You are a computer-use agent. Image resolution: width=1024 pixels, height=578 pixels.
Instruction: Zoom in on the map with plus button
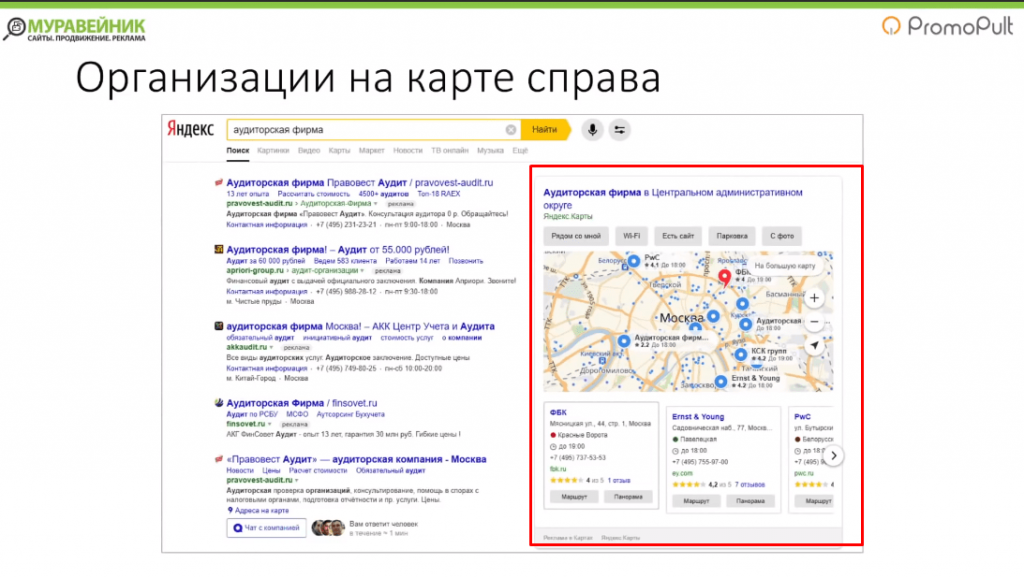tap(814, 298)
